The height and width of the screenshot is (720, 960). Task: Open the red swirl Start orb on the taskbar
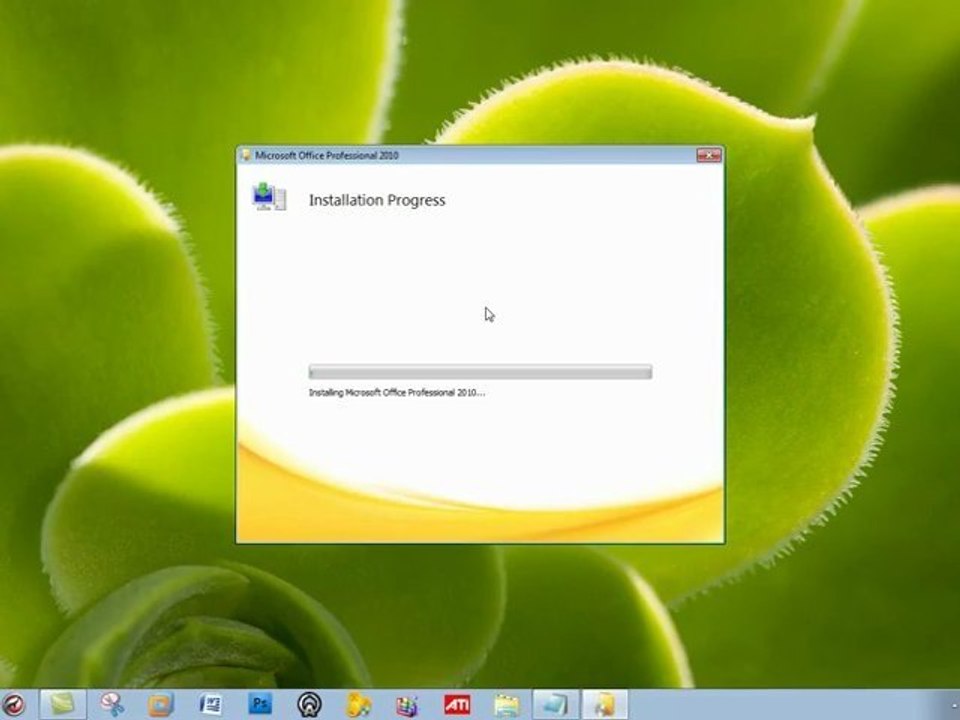[13, 705]
